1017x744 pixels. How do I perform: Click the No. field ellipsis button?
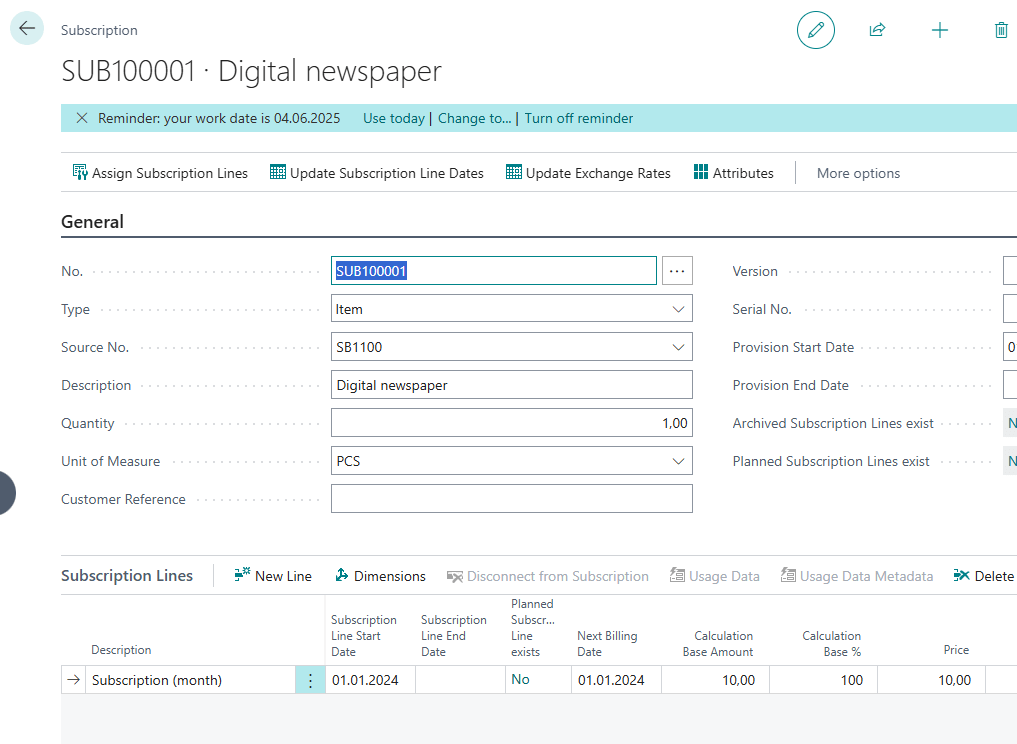pos(677,271)
